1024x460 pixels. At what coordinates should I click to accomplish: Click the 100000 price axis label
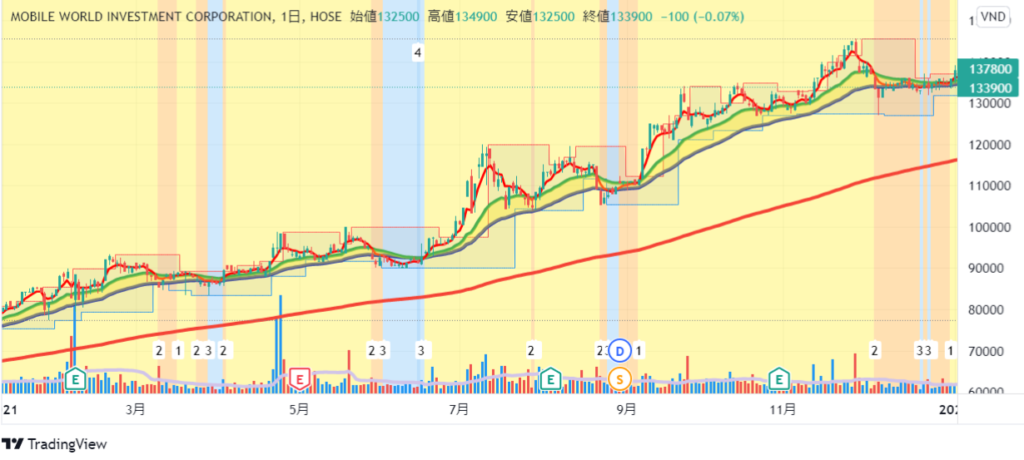pyautogui.click(x=990, y=227)
